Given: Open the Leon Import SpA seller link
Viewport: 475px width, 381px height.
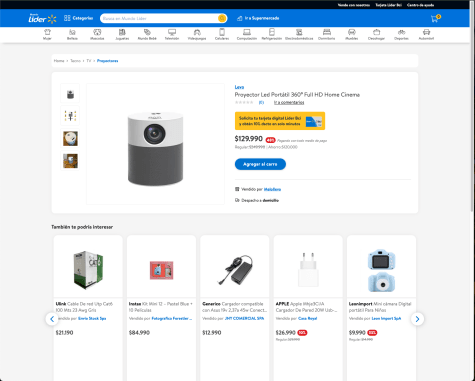Looking at the screenshot, I should click(386, 319).
